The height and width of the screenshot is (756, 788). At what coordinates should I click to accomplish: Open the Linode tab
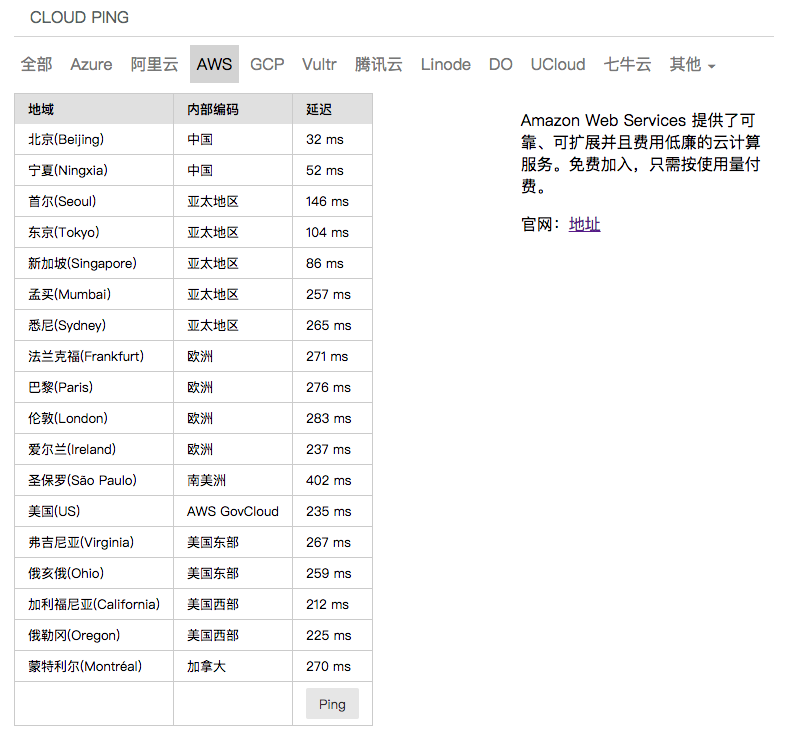tap(445, 64)
